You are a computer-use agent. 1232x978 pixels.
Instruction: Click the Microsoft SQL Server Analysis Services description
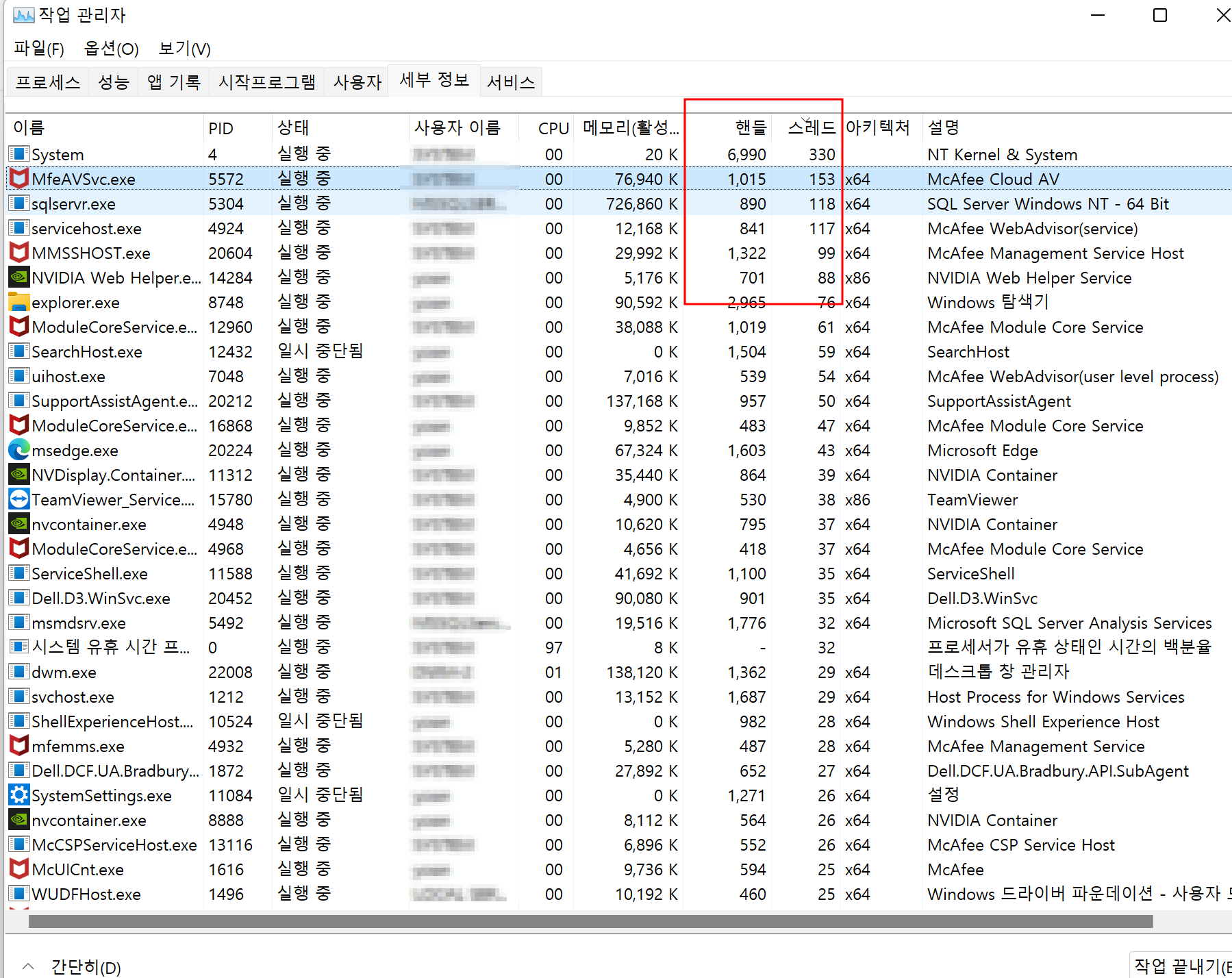(1070, 623)
